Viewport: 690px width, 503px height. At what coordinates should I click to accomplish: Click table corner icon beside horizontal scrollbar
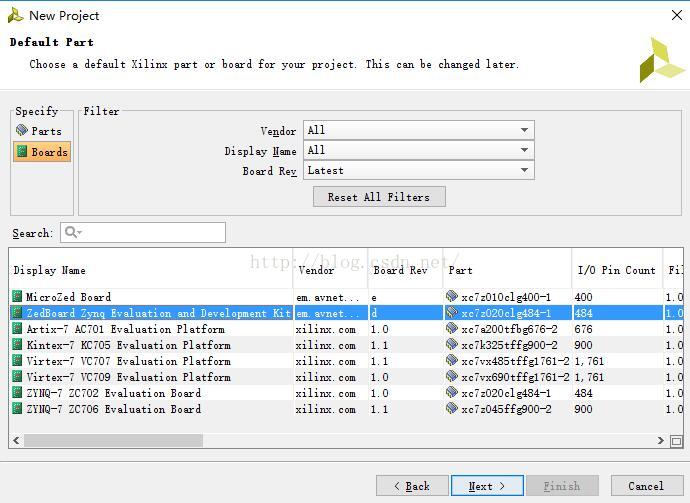676,441
